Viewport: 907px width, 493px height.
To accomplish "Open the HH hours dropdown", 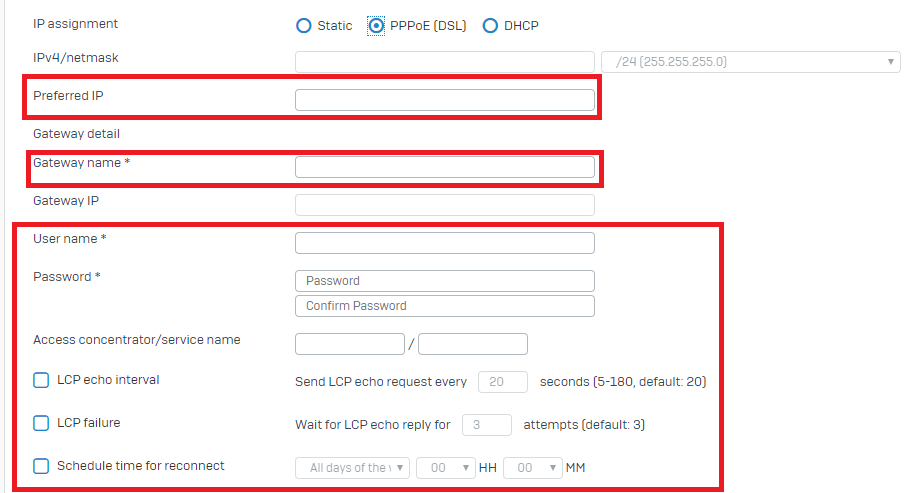I will coord(445,468).
